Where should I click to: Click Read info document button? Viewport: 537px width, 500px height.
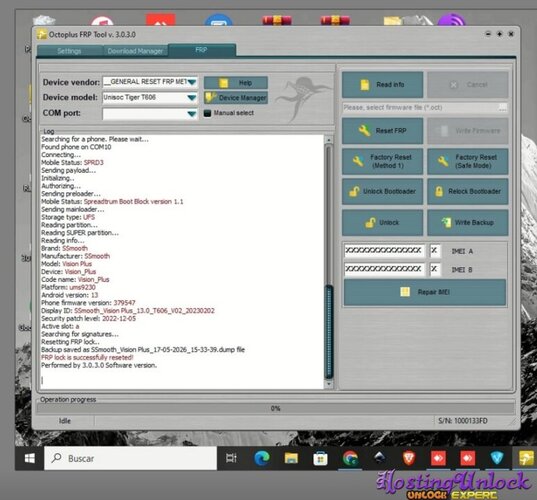[x=382, y=85]
